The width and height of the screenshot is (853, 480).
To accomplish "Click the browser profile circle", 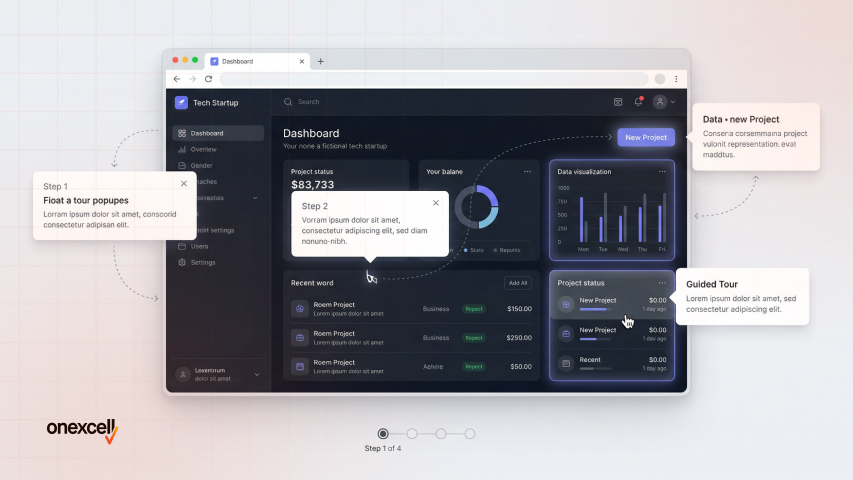I will click(x=660, y=79).
